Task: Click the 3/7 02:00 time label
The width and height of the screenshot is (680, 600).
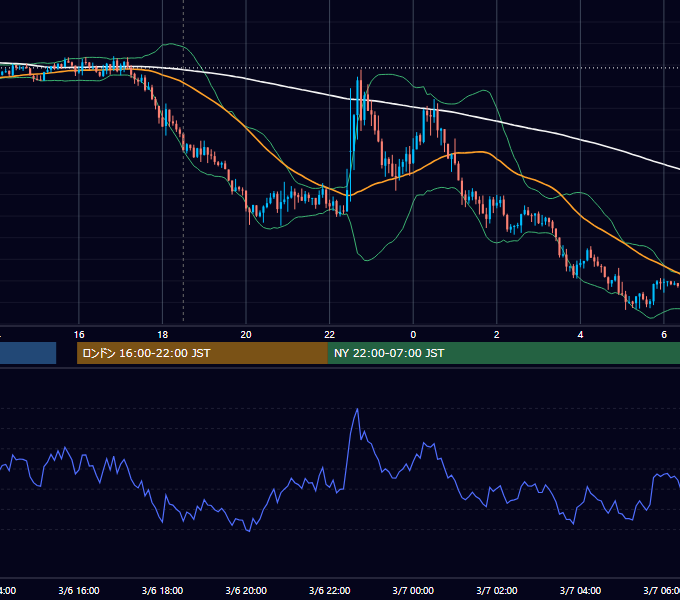Action: coord(497,590)
